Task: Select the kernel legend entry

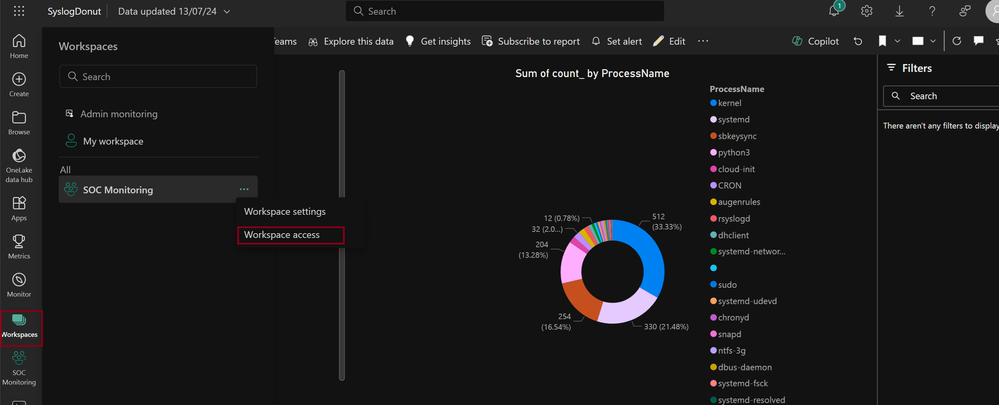Action: (x=726, y=103)
